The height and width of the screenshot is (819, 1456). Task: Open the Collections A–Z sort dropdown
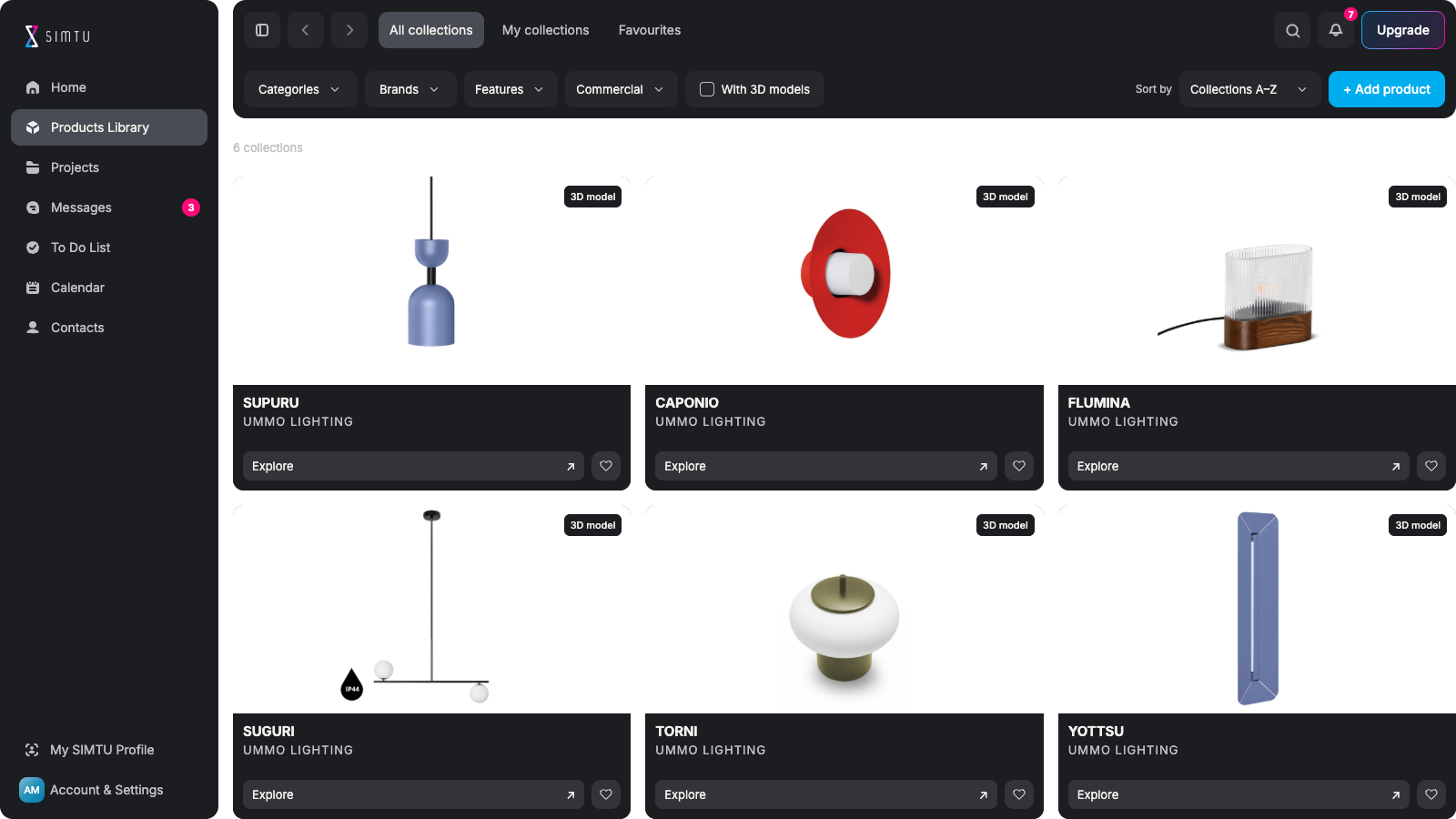pyautogui.click(x=1249, y=89)
